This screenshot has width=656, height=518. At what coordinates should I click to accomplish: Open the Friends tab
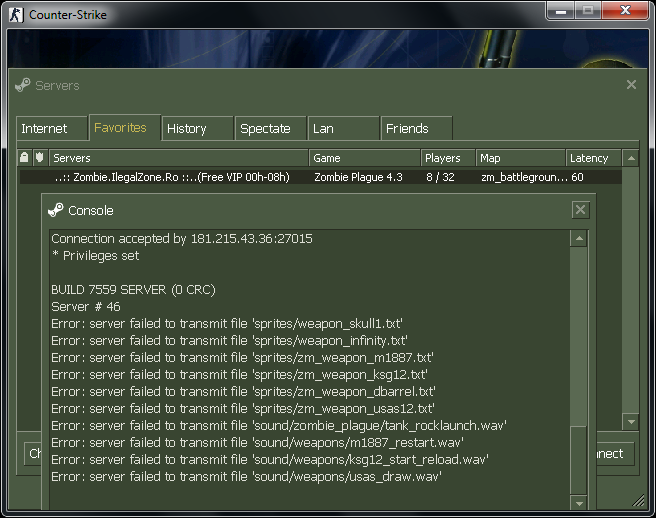[x=416, y=128]
